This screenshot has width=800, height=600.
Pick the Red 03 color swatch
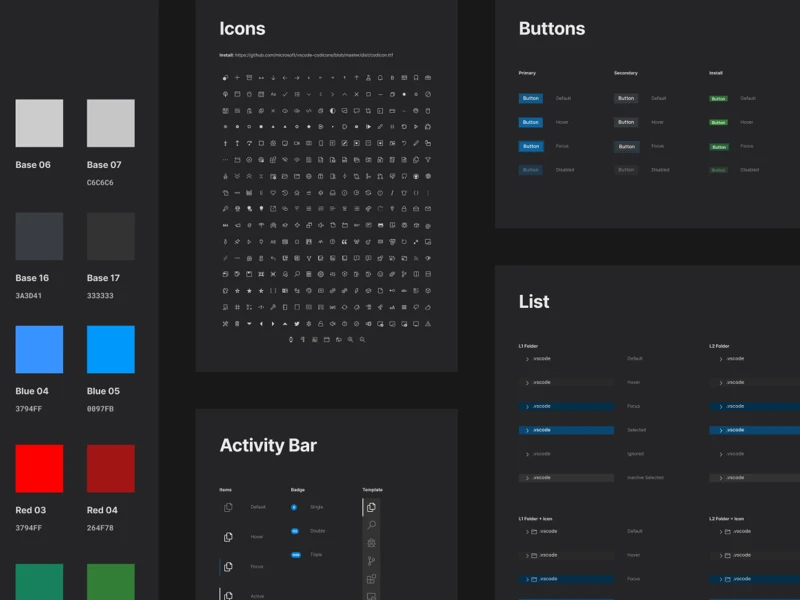coord(39,468)
